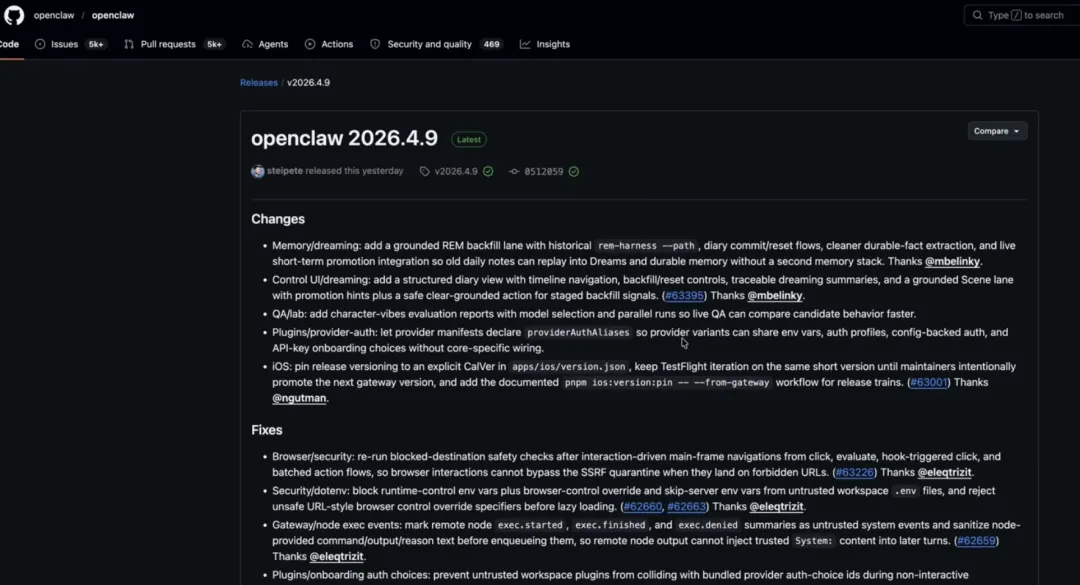This screenshot has width=1080, height=585.
Task: Click the Actions play icon
Action: (310, 44)
